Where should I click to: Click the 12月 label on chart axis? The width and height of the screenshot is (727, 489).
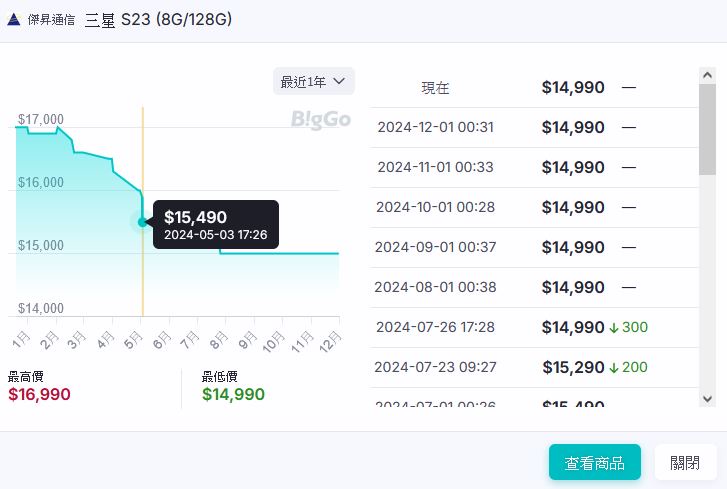pyautogui.click(x=325, y=341)
